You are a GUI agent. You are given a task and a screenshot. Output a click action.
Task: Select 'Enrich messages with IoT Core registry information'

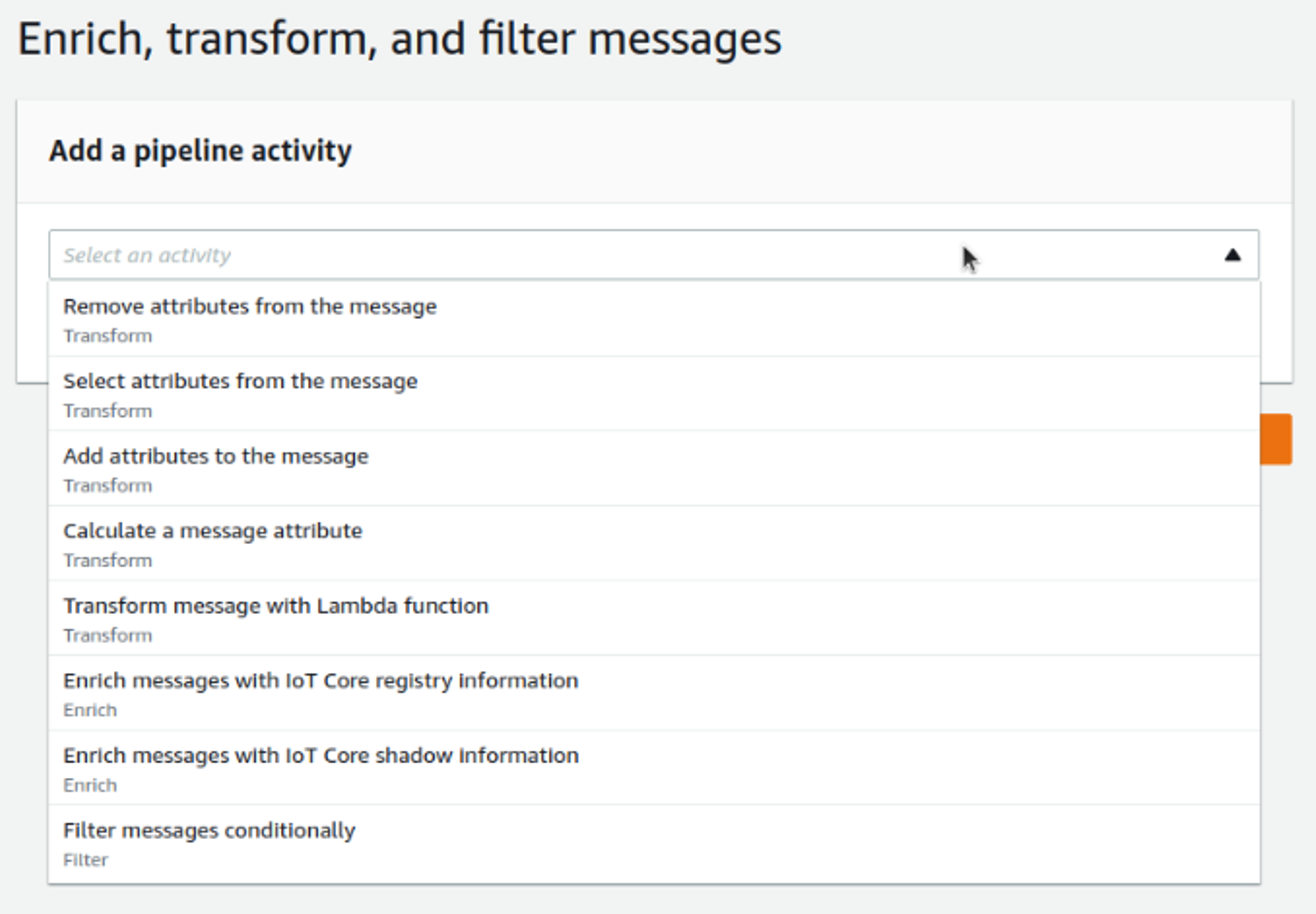(x=320, y=681)
